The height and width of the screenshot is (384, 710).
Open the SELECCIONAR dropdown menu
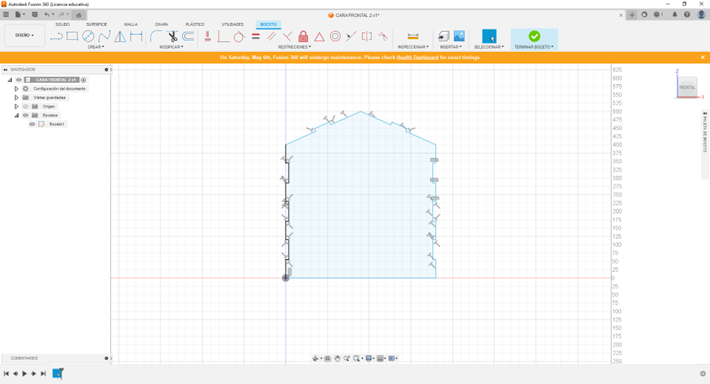tap(489, 47)
